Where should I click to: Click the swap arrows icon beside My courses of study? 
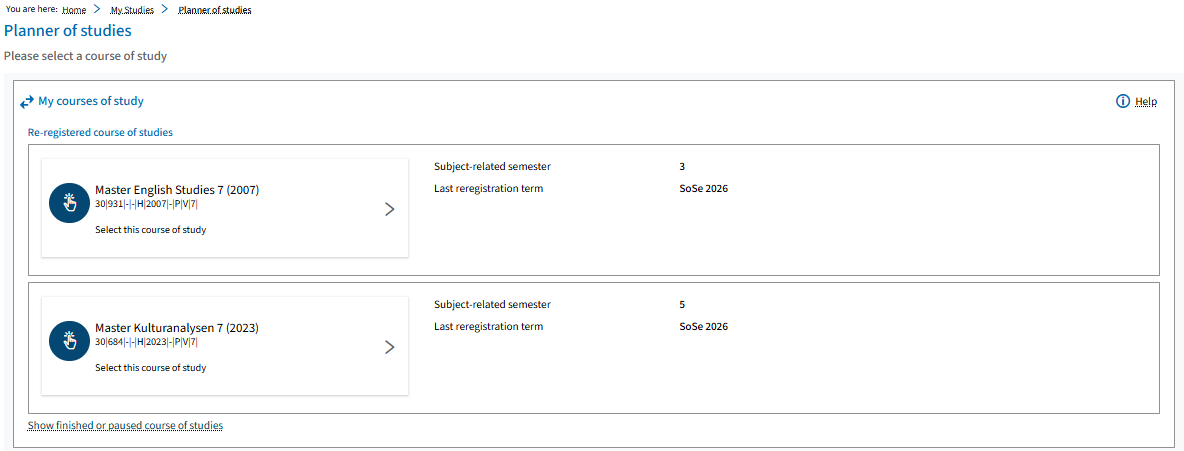(27, 101)
